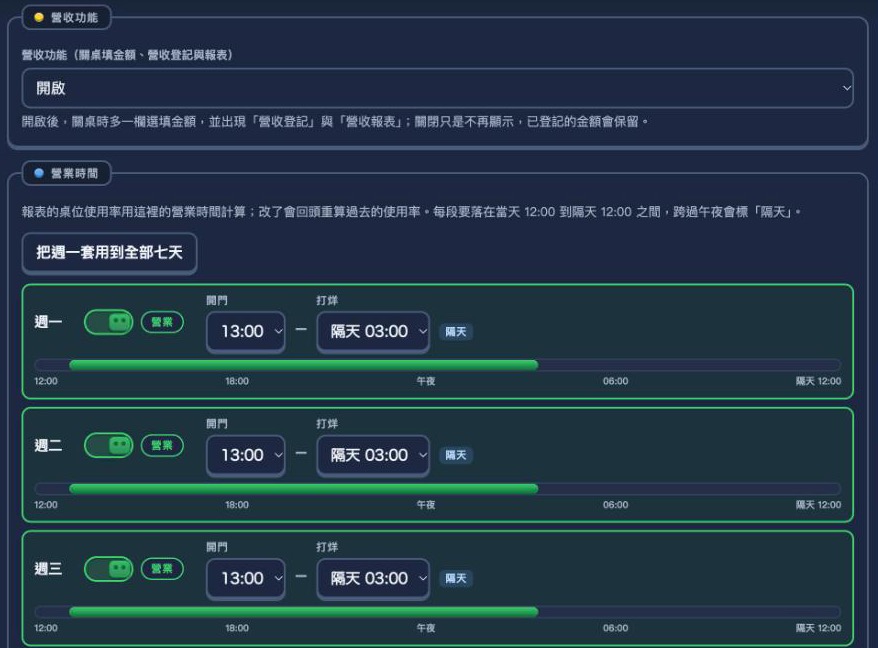Click 06:00 label on 週一 timeline

point(615,381)
